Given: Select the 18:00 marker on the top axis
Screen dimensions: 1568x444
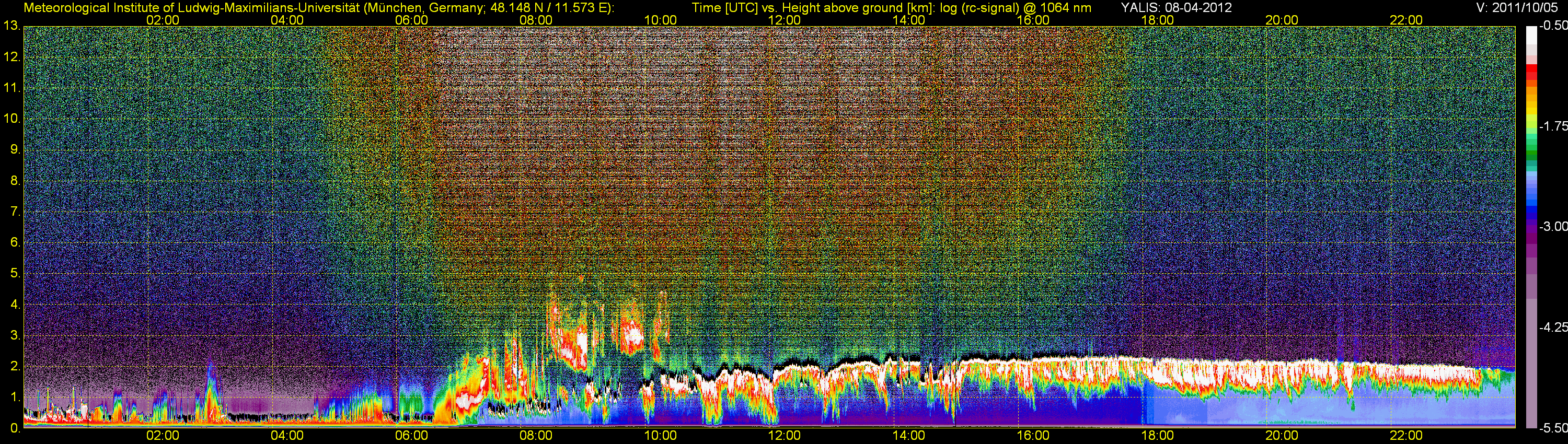Looking at the screenshot, I should tap(1157, 20).
